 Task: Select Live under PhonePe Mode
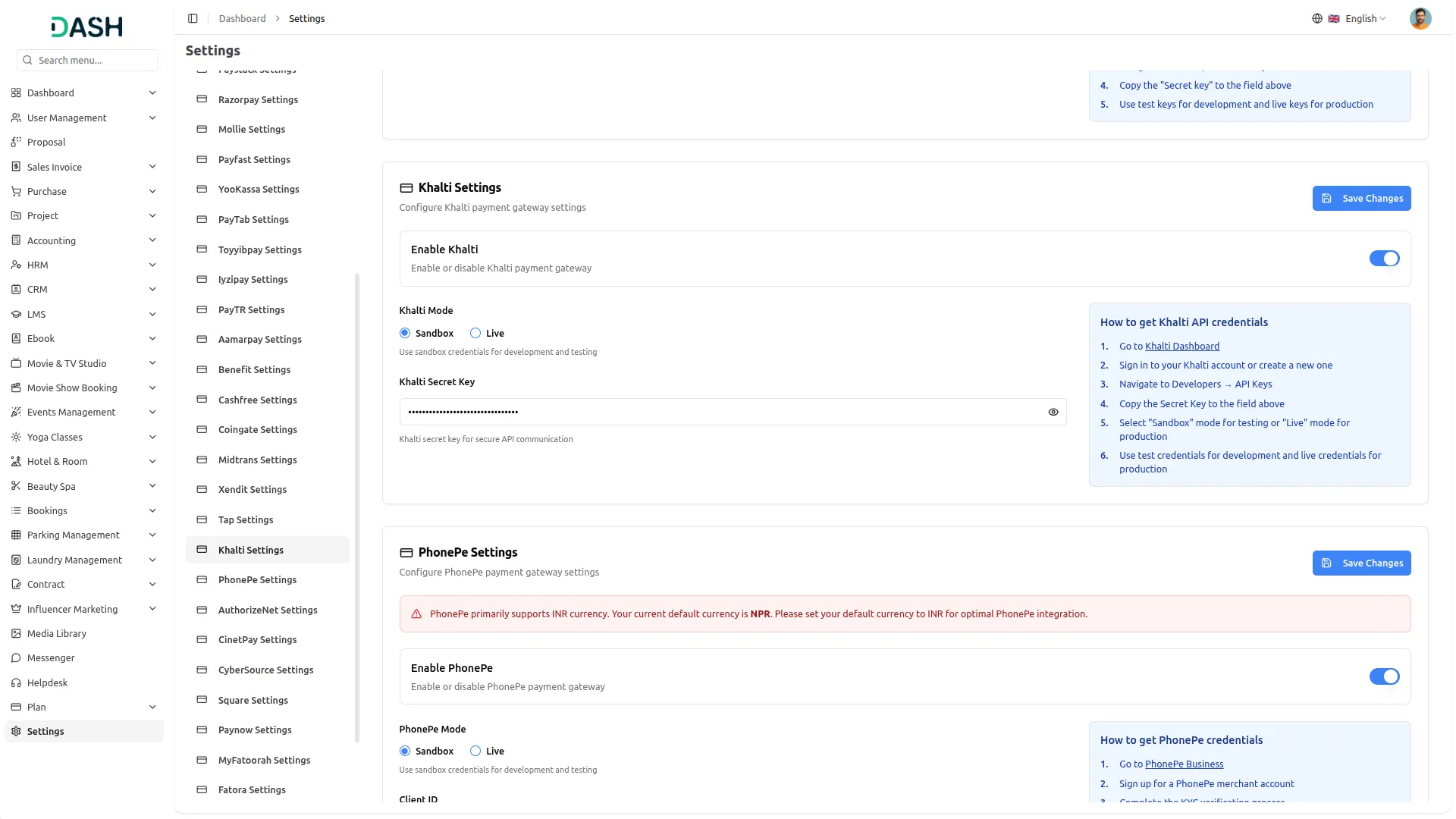tap(475, 751)
